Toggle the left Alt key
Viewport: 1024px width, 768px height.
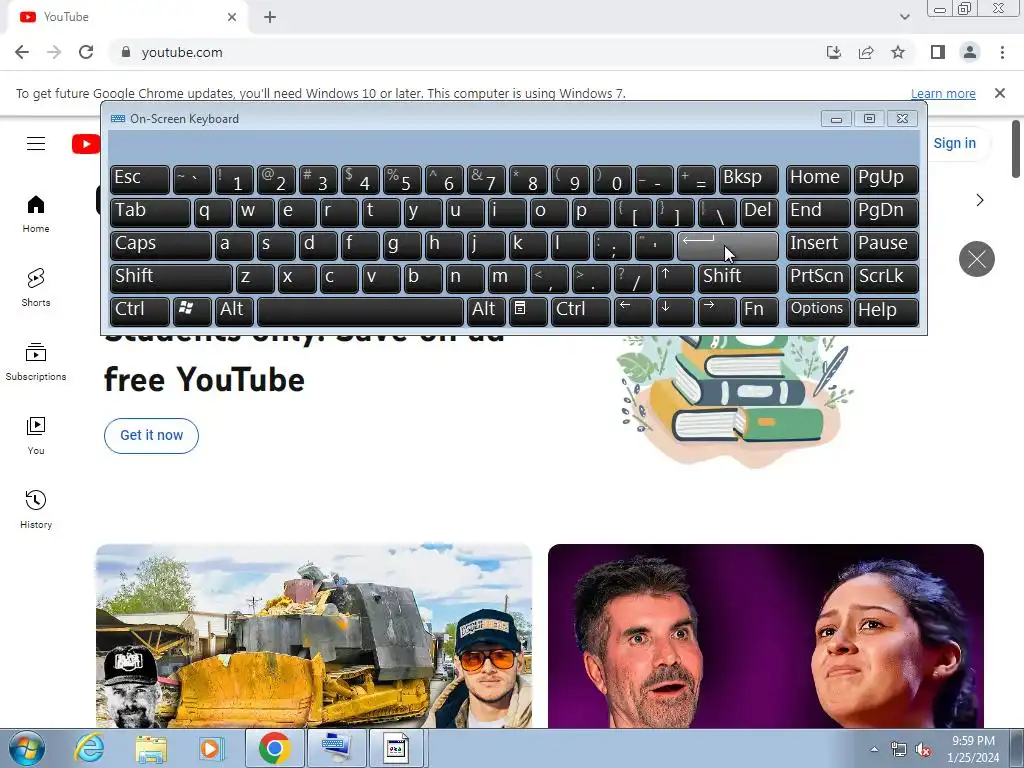tap(234, 311)
